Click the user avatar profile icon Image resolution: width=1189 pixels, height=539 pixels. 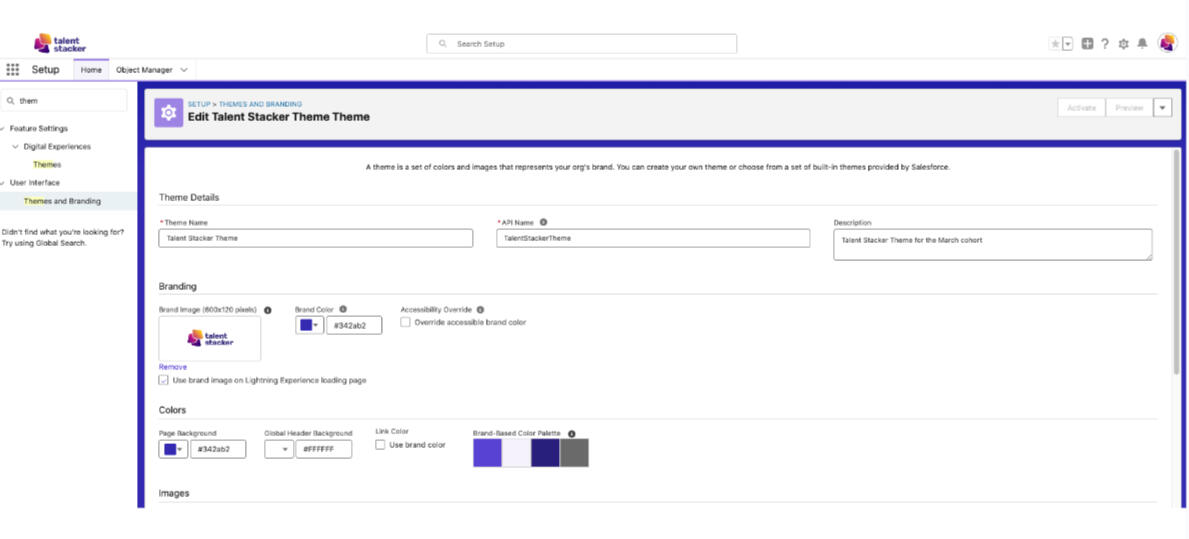(x=1167, y=43)
